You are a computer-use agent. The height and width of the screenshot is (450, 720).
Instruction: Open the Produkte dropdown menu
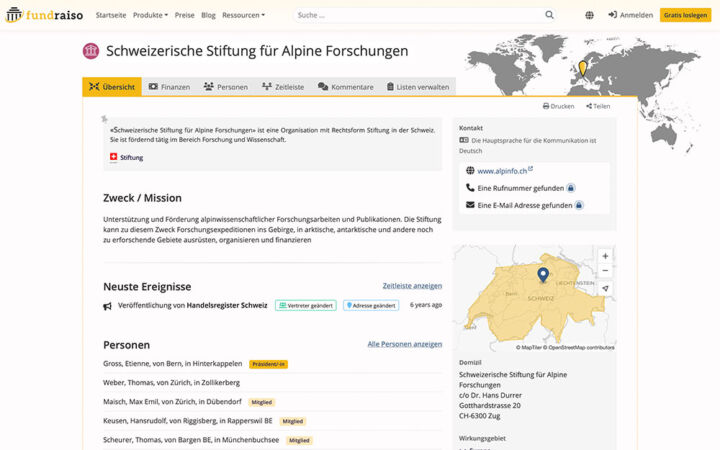click(150, 15)
